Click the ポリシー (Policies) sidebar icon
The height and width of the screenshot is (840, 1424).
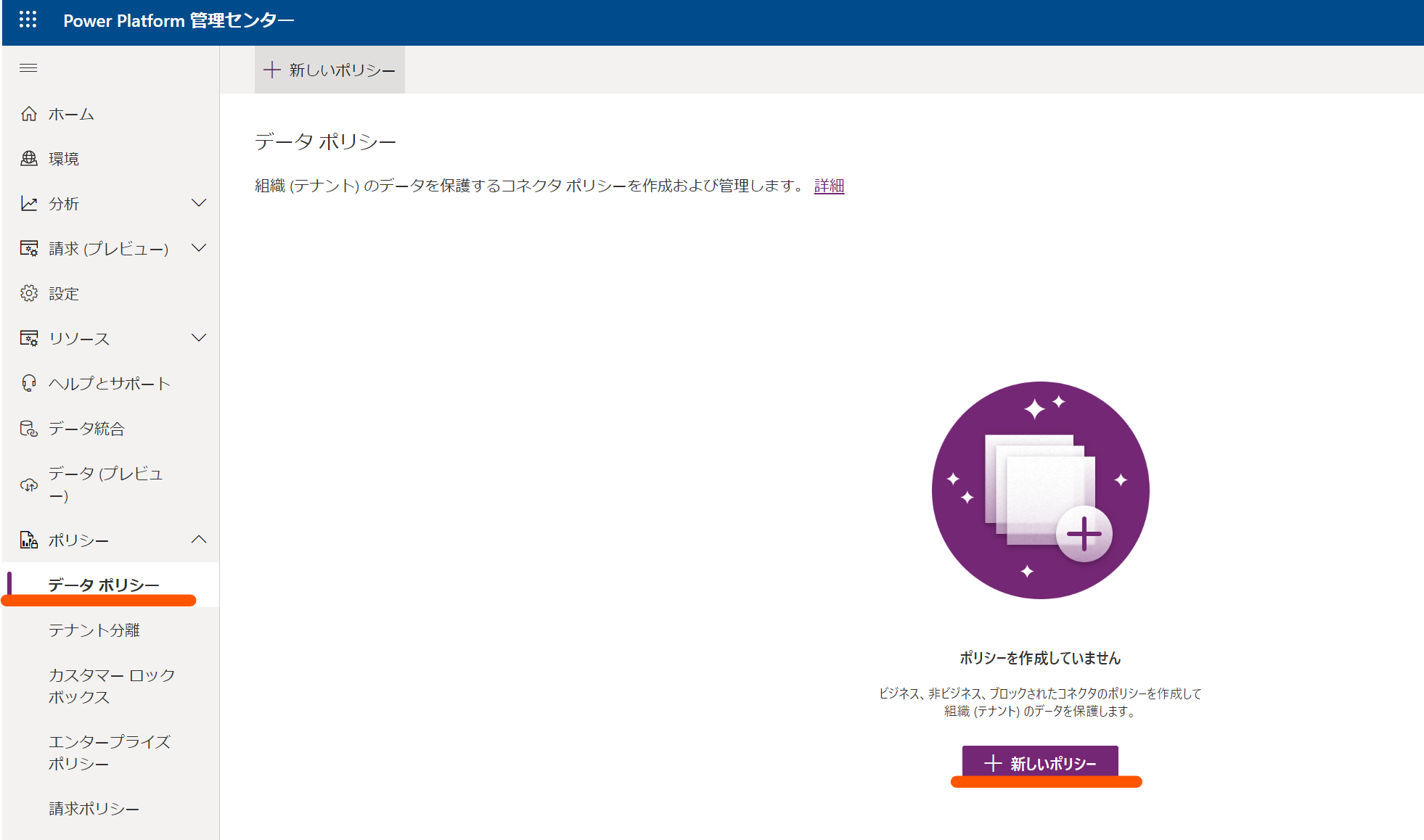click(29, 539)
